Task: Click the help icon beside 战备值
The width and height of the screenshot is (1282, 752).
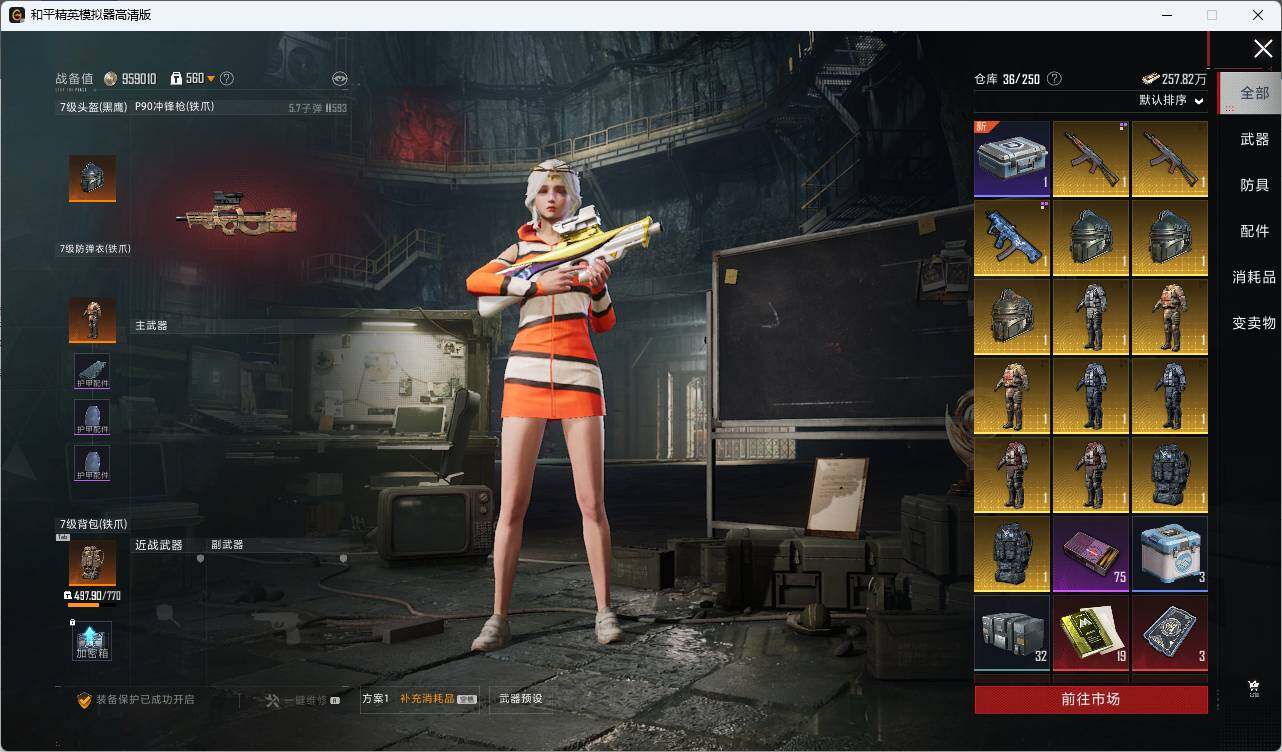Action: click(x=227, y=78)
